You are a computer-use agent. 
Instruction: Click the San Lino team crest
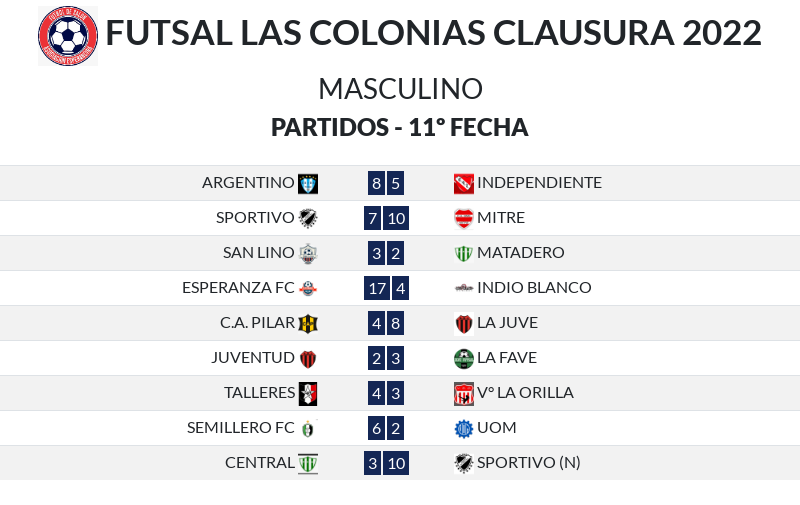(308, 253)
